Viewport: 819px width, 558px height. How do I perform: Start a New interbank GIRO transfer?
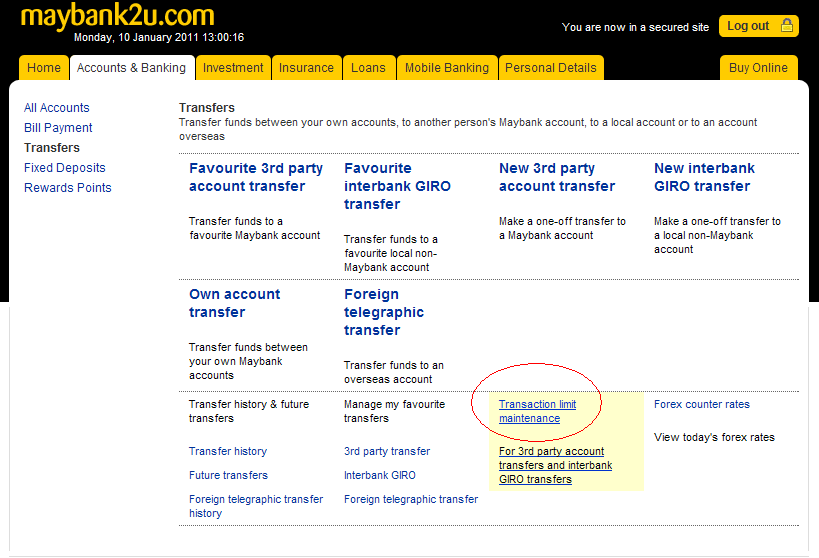pyautogui.click(x=704, y=177)
